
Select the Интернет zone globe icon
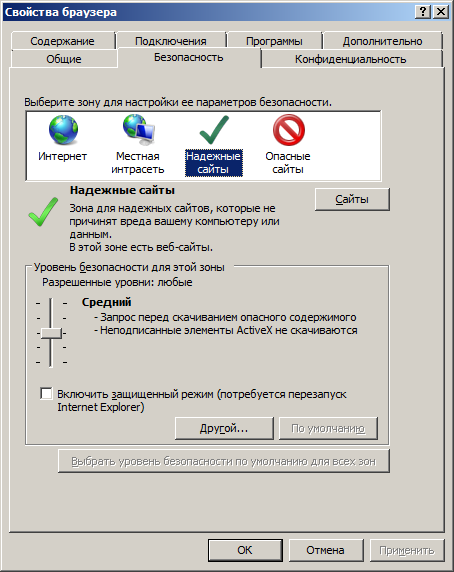63,130
